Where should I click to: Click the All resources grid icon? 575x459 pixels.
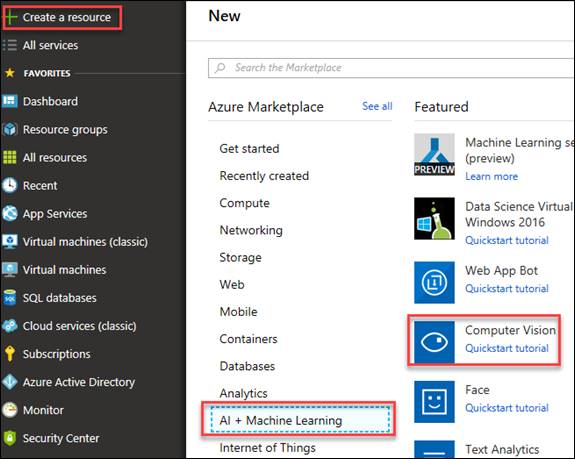(x=10, y=157)
